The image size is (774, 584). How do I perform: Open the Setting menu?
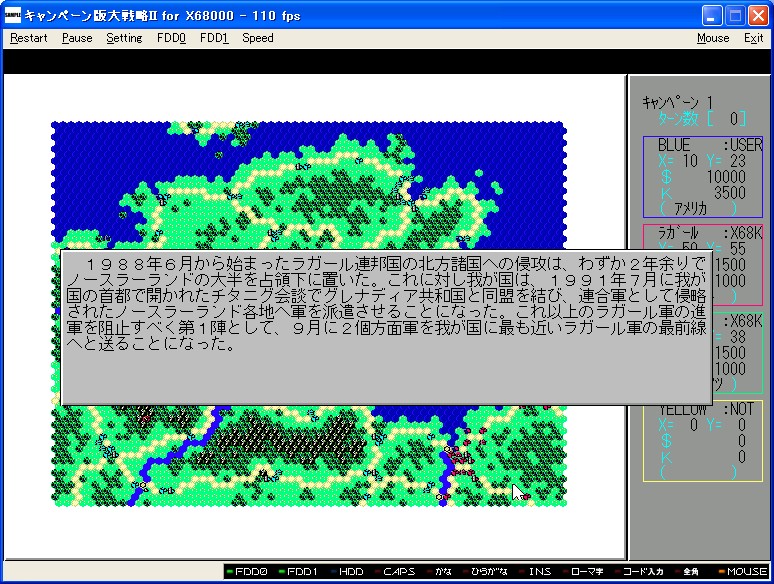(124, 38)
